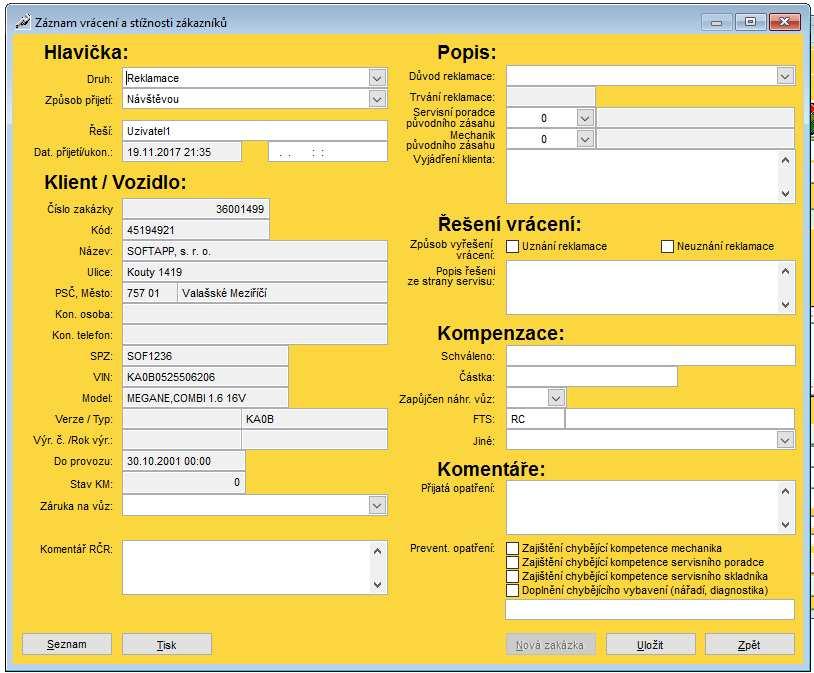This screenshot has width=814, height=673.
Task: Expand the Způsob přijetí dropdown
Action: click(377, 99)
